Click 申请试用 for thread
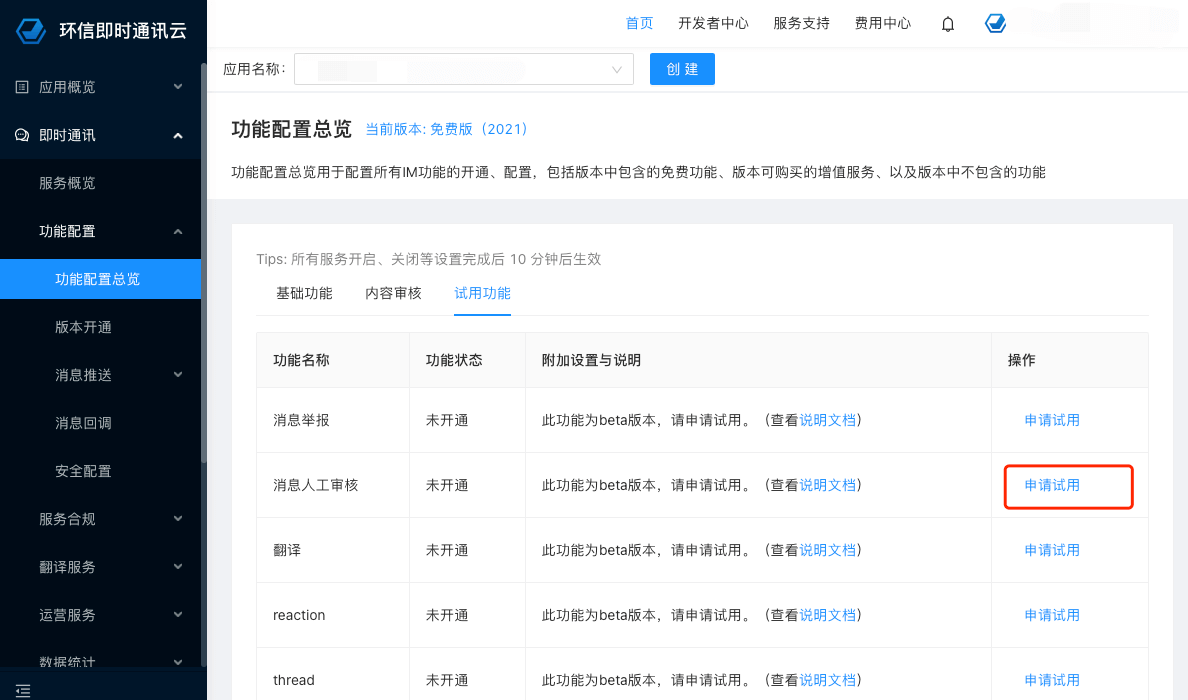This screenshot has width=1188, height=700. pos(1052,680)
